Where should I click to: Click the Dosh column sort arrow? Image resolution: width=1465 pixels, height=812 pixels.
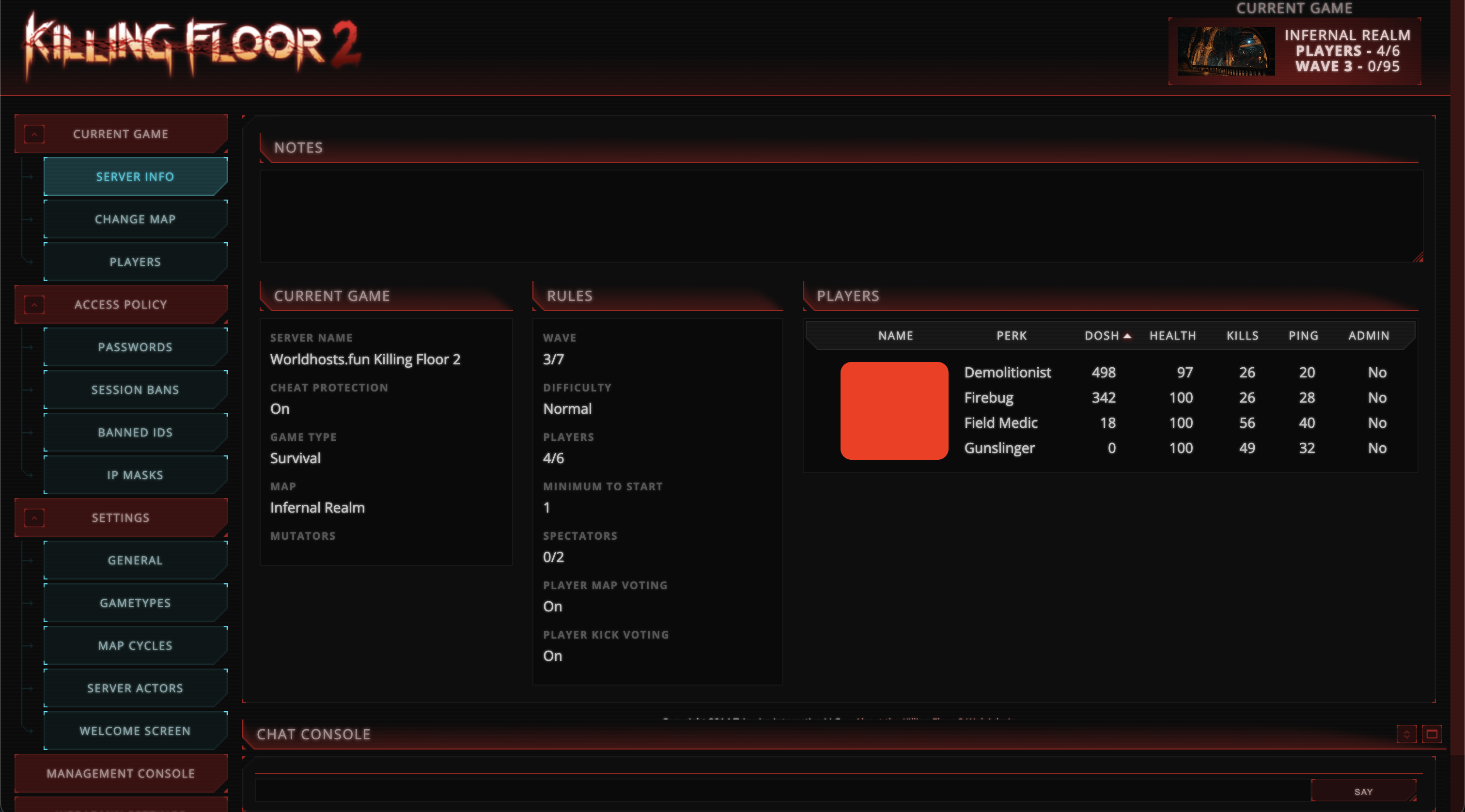coord(1127,336)
